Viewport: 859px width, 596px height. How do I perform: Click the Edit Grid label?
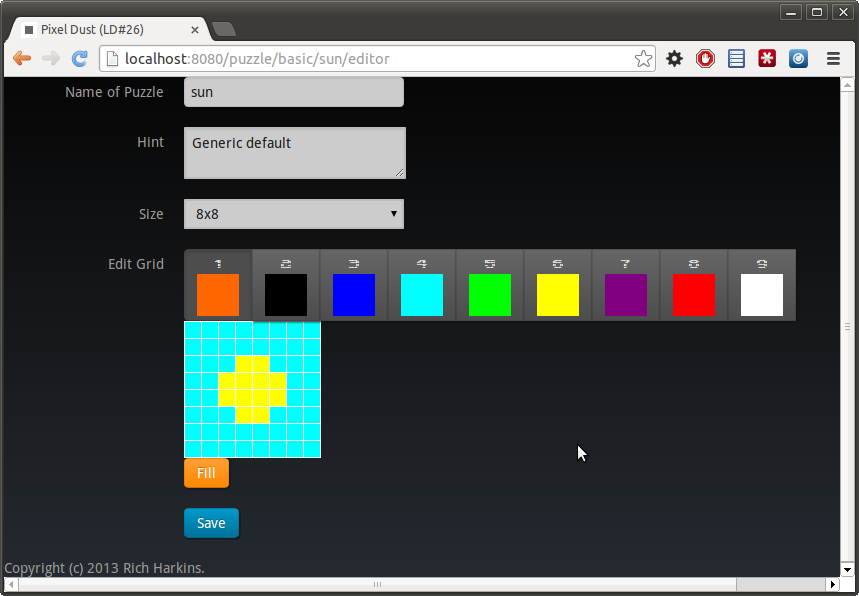(136, 264)
